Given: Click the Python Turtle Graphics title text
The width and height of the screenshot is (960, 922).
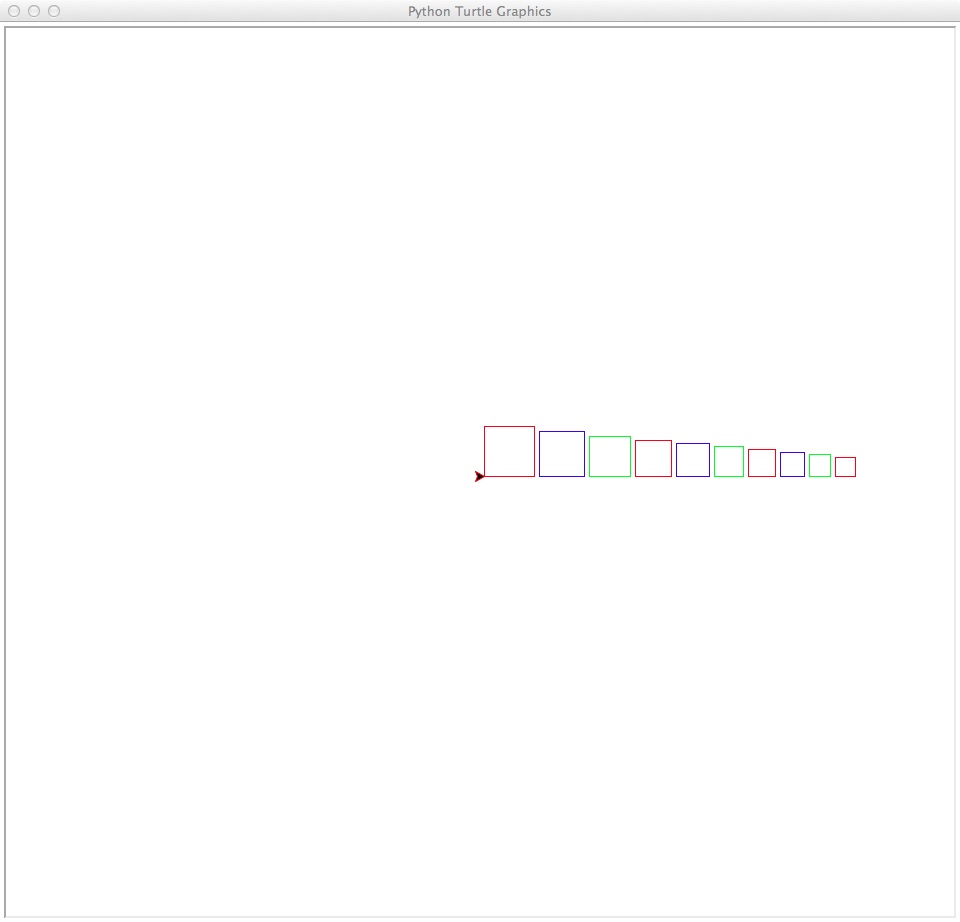Looking at the screenshot, I should (x=479, y=11).
